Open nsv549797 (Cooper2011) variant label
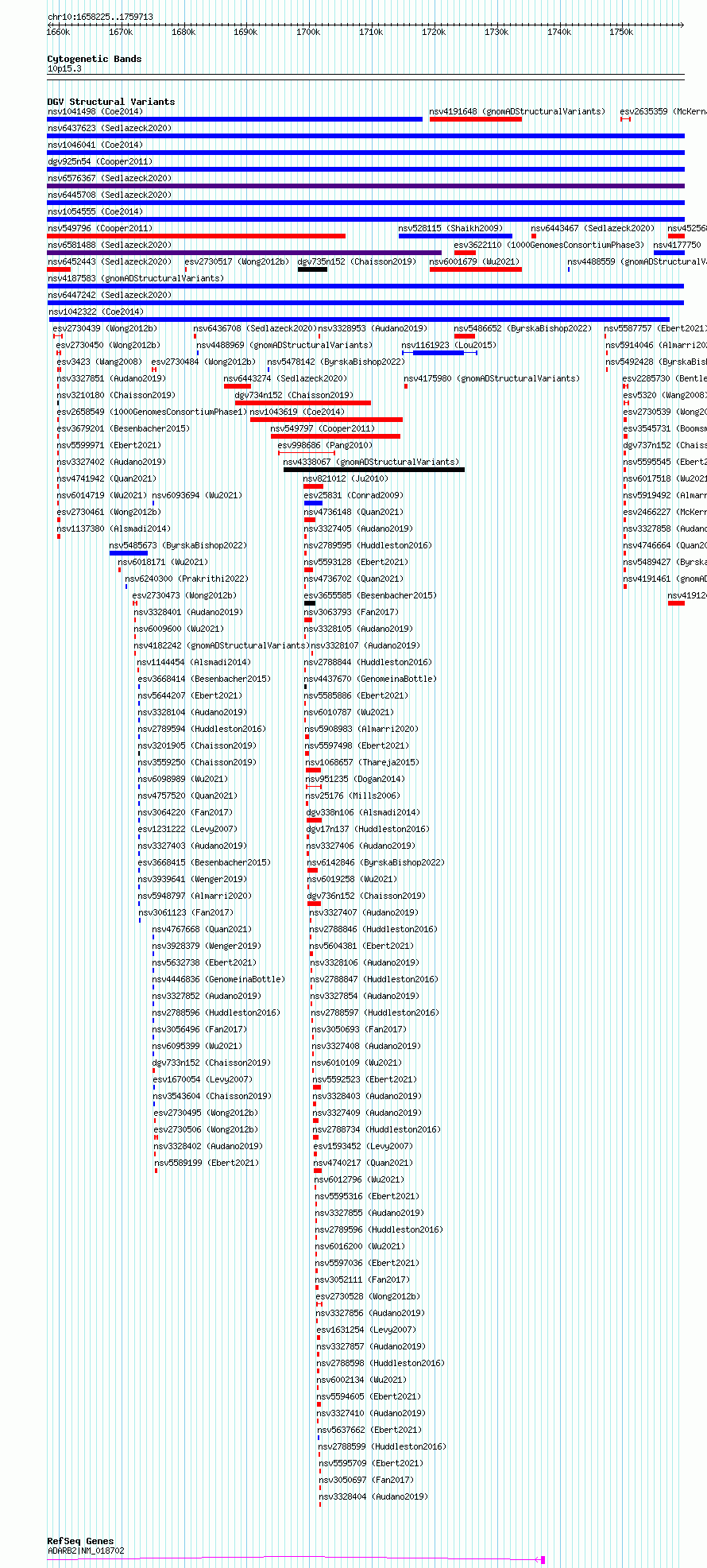 [323, 428]
